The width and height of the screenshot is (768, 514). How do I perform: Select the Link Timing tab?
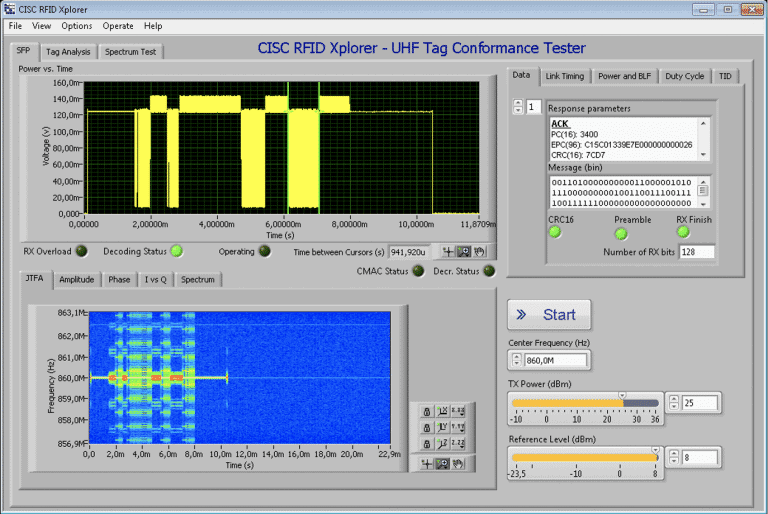pos(565,76)
